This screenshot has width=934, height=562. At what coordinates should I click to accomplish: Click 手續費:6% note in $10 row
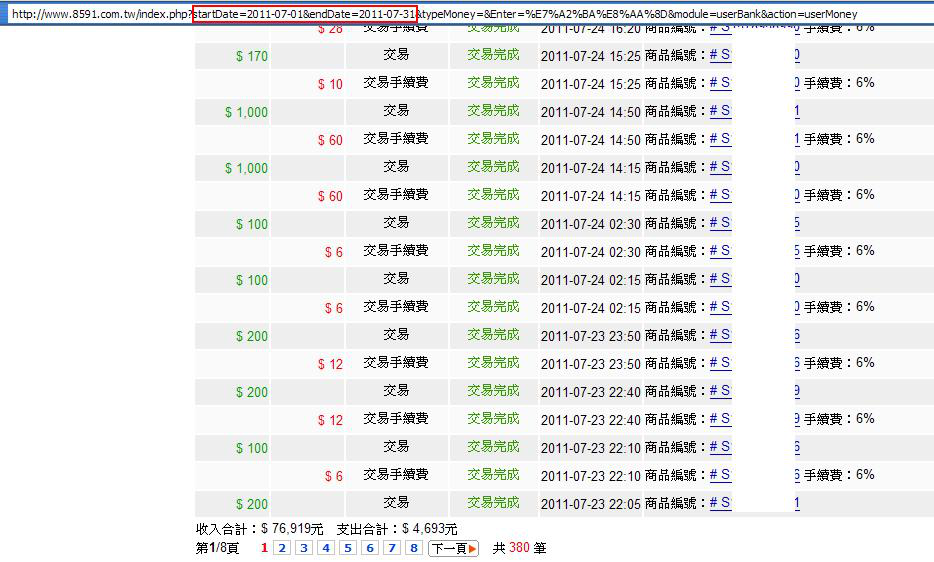pos(839,83)
